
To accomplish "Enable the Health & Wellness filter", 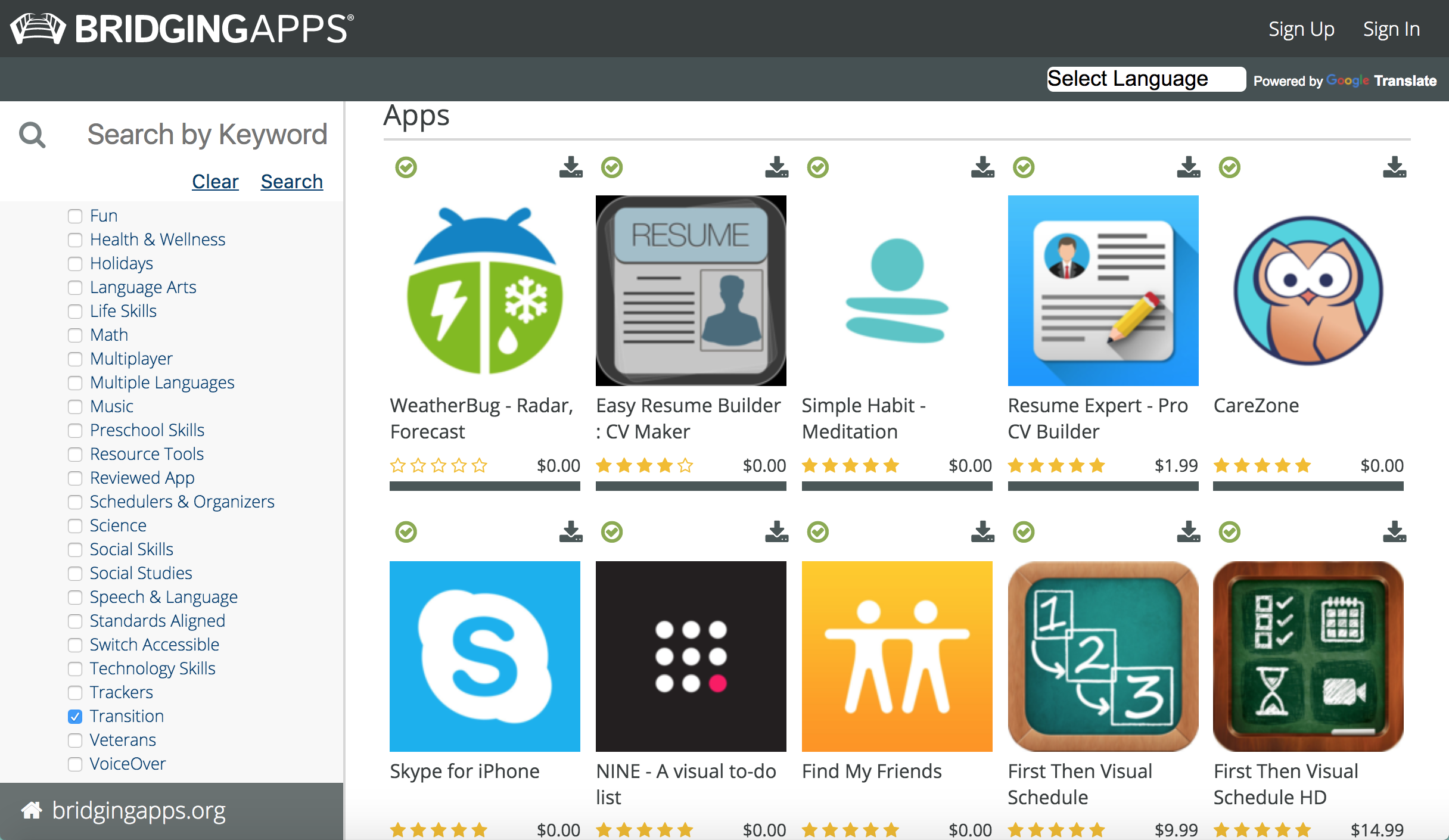I will click(75, 240).
